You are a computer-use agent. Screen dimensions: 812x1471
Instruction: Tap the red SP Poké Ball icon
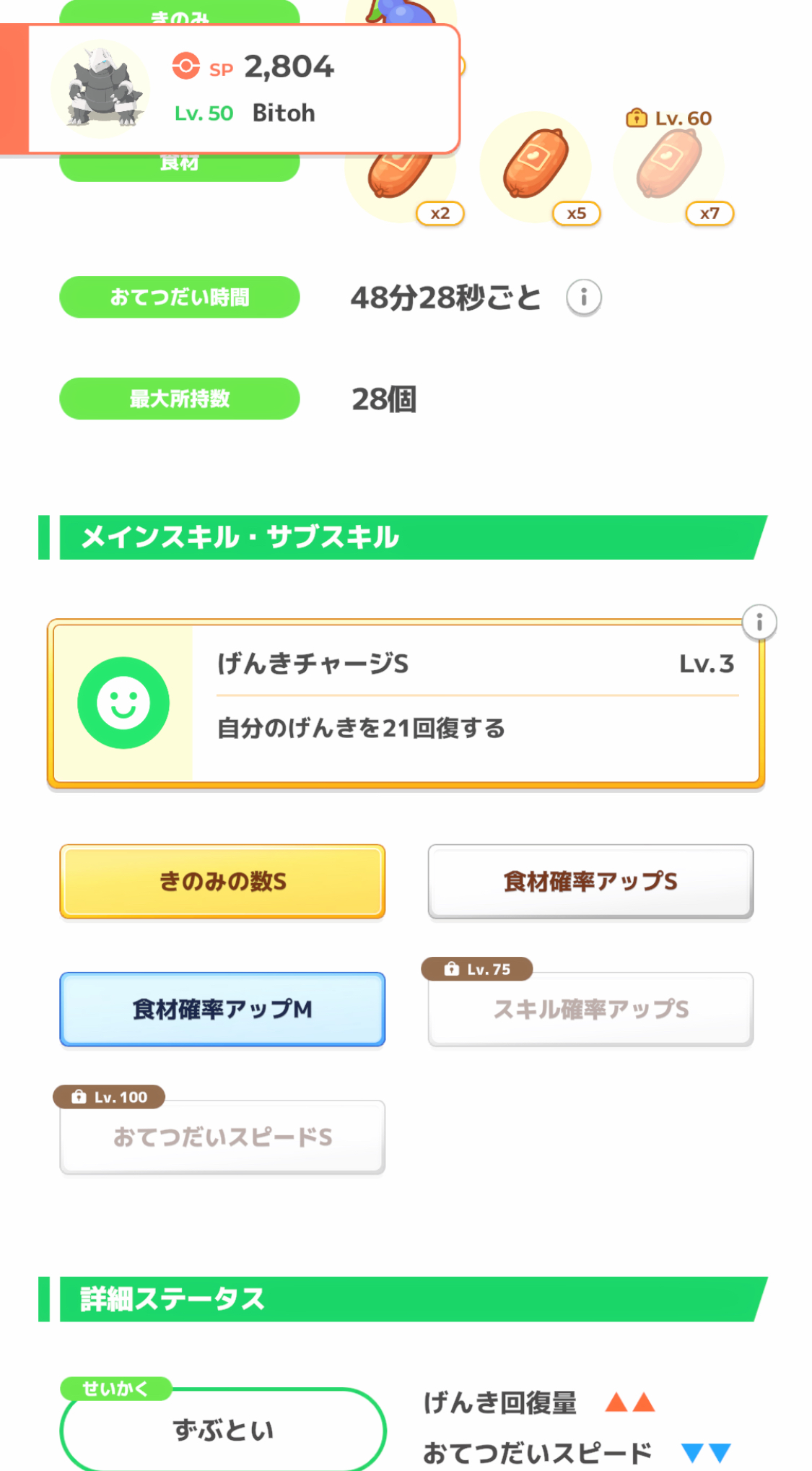click(185, 66)
